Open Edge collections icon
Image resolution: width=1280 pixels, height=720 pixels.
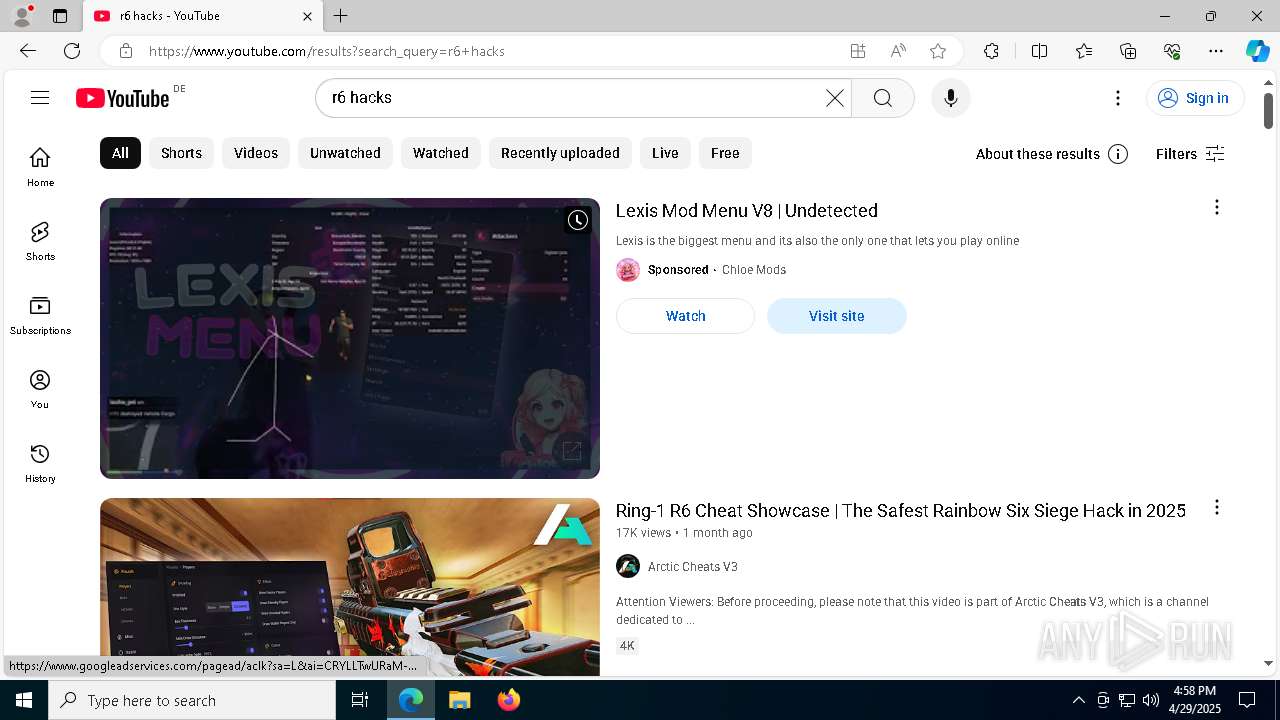(1128, 51)
